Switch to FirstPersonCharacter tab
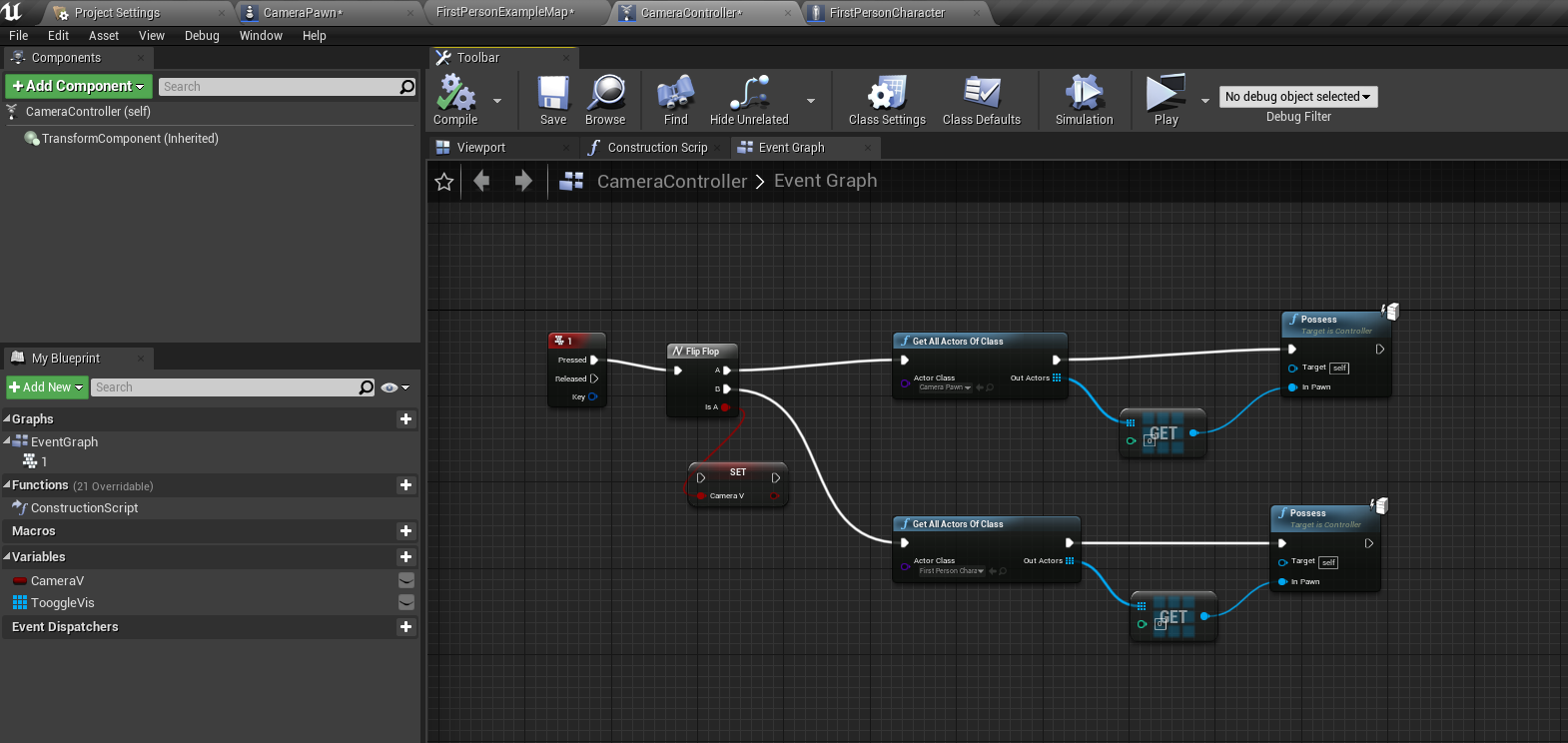This screenshot has height=743, width=1568. coord(887,13)
